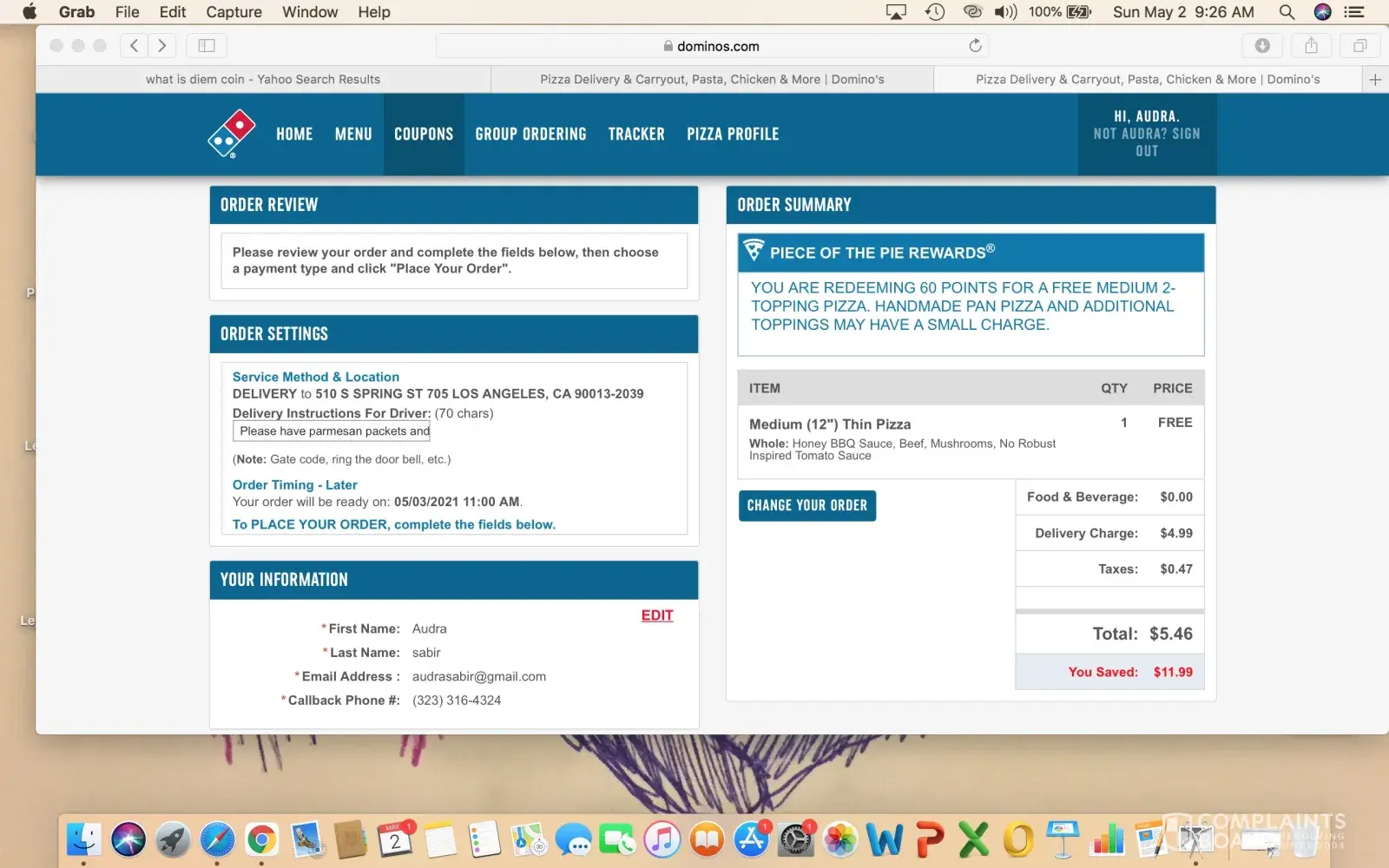Open Safari downloads list
The width and height of the screenshot is (1389, 868).
1262,46
